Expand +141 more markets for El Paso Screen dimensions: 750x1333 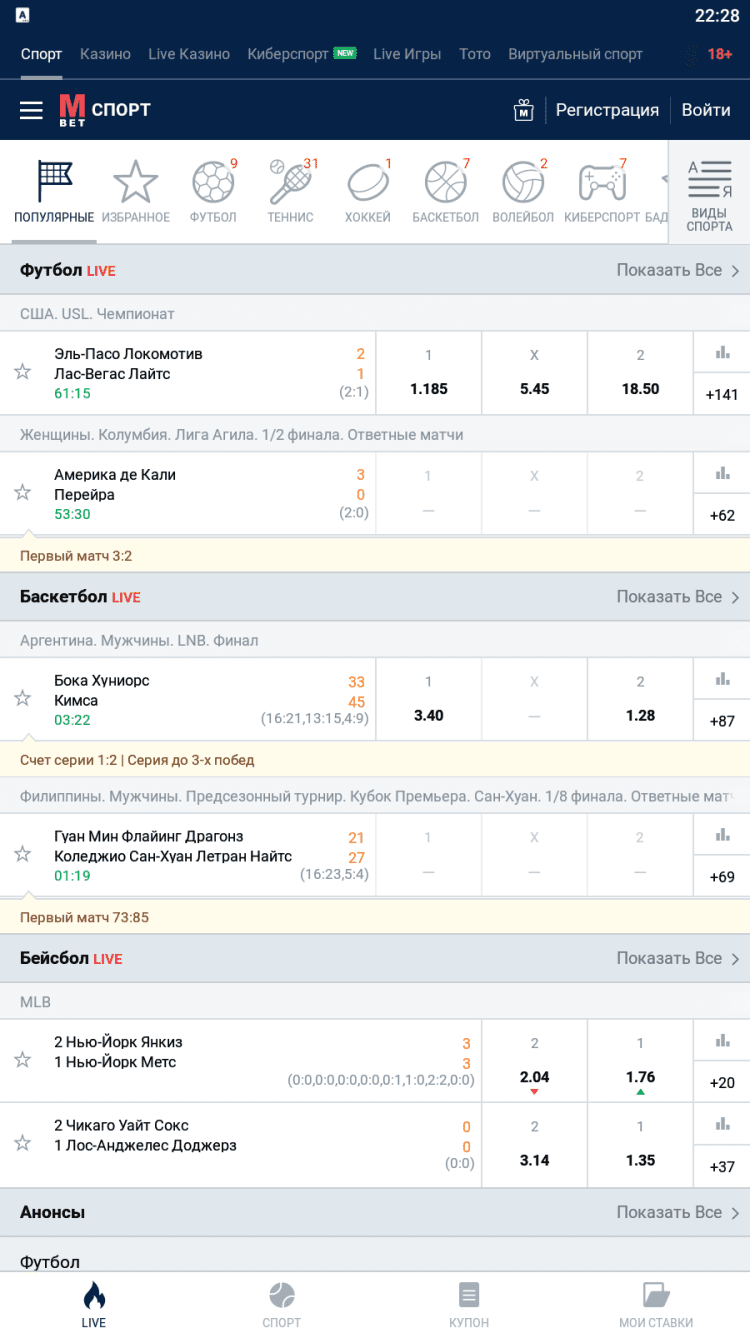722,394
